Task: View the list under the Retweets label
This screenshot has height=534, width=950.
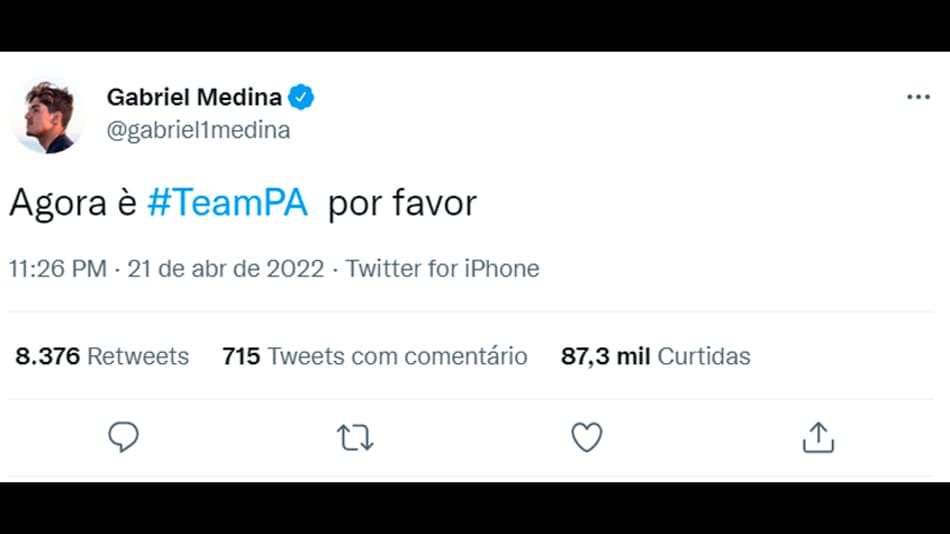Action: click(x=138, y=356)
